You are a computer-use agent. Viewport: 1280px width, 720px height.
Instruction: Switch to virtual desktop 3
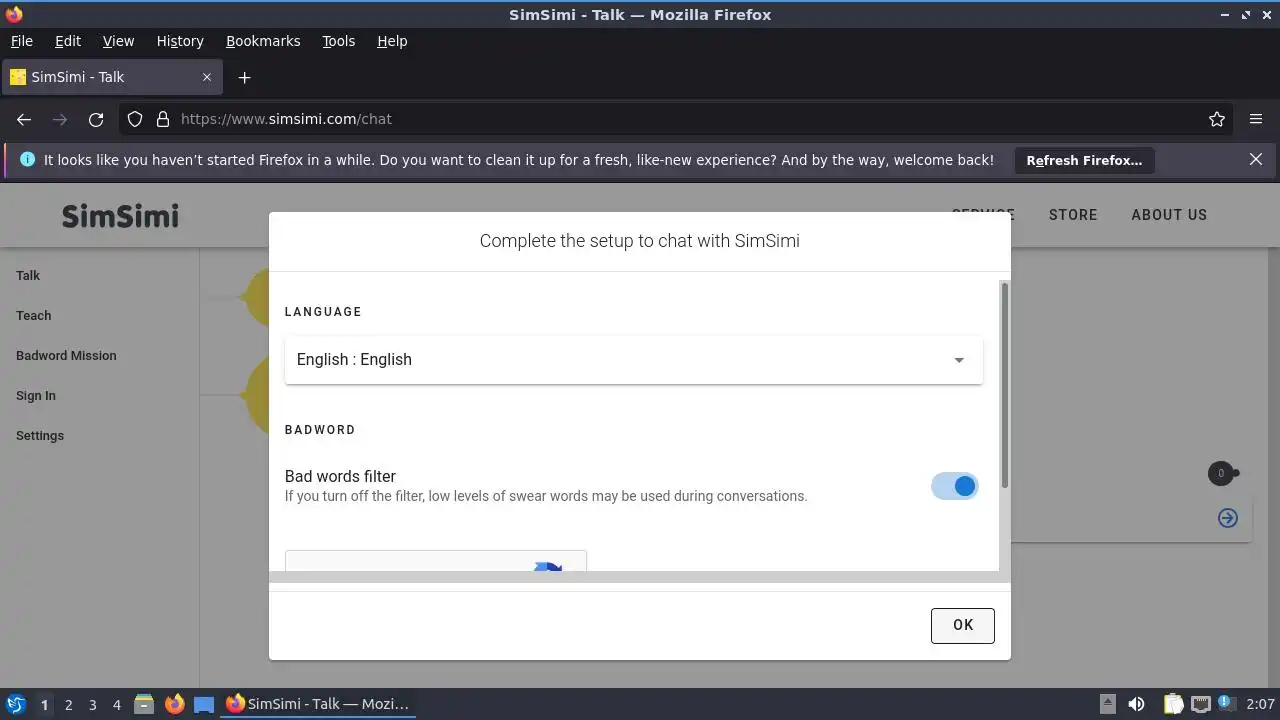tap(92, 704)
